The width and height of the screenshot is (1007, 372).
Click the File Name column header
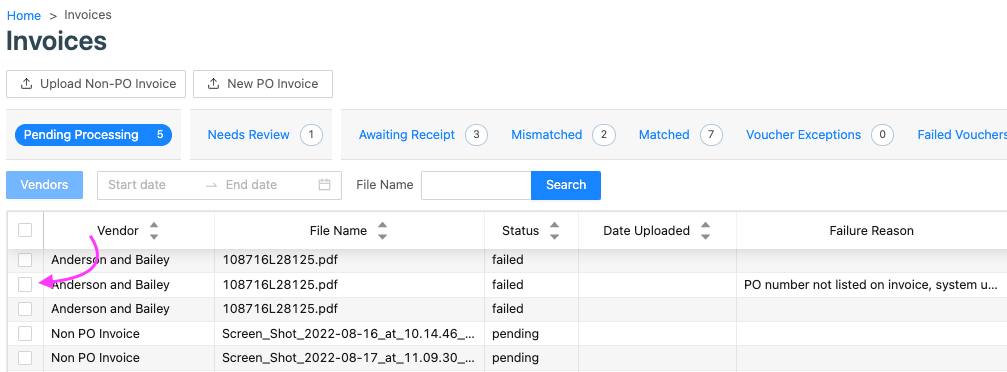[349, 231]
